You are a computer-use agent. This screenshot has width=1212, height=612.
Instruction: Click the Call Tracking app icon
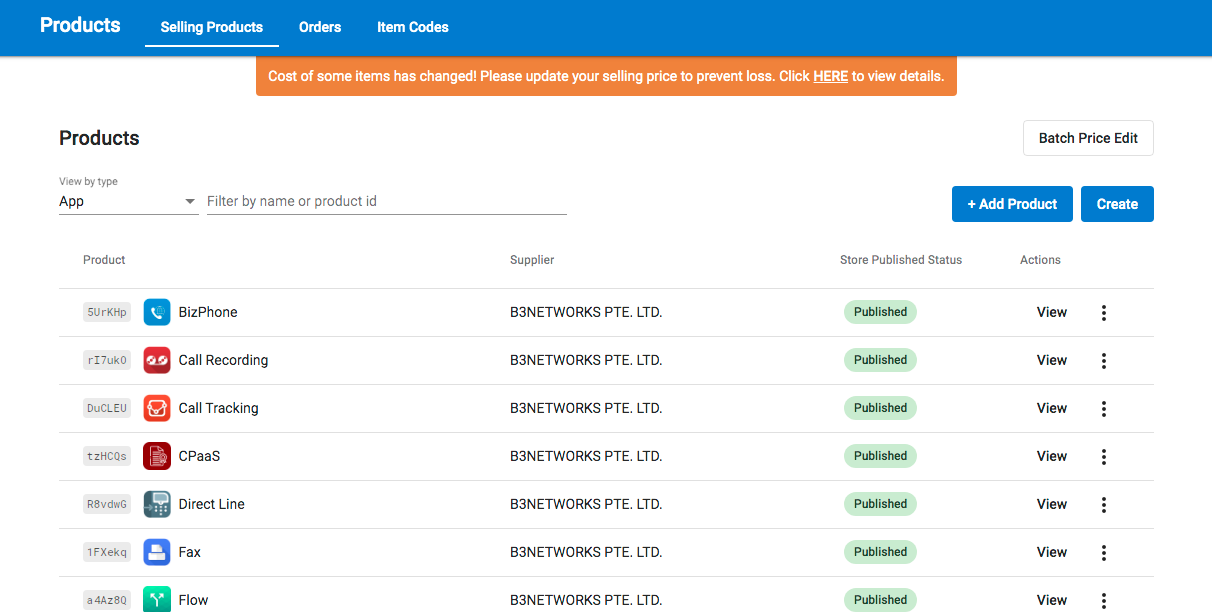tap(157, 408)
